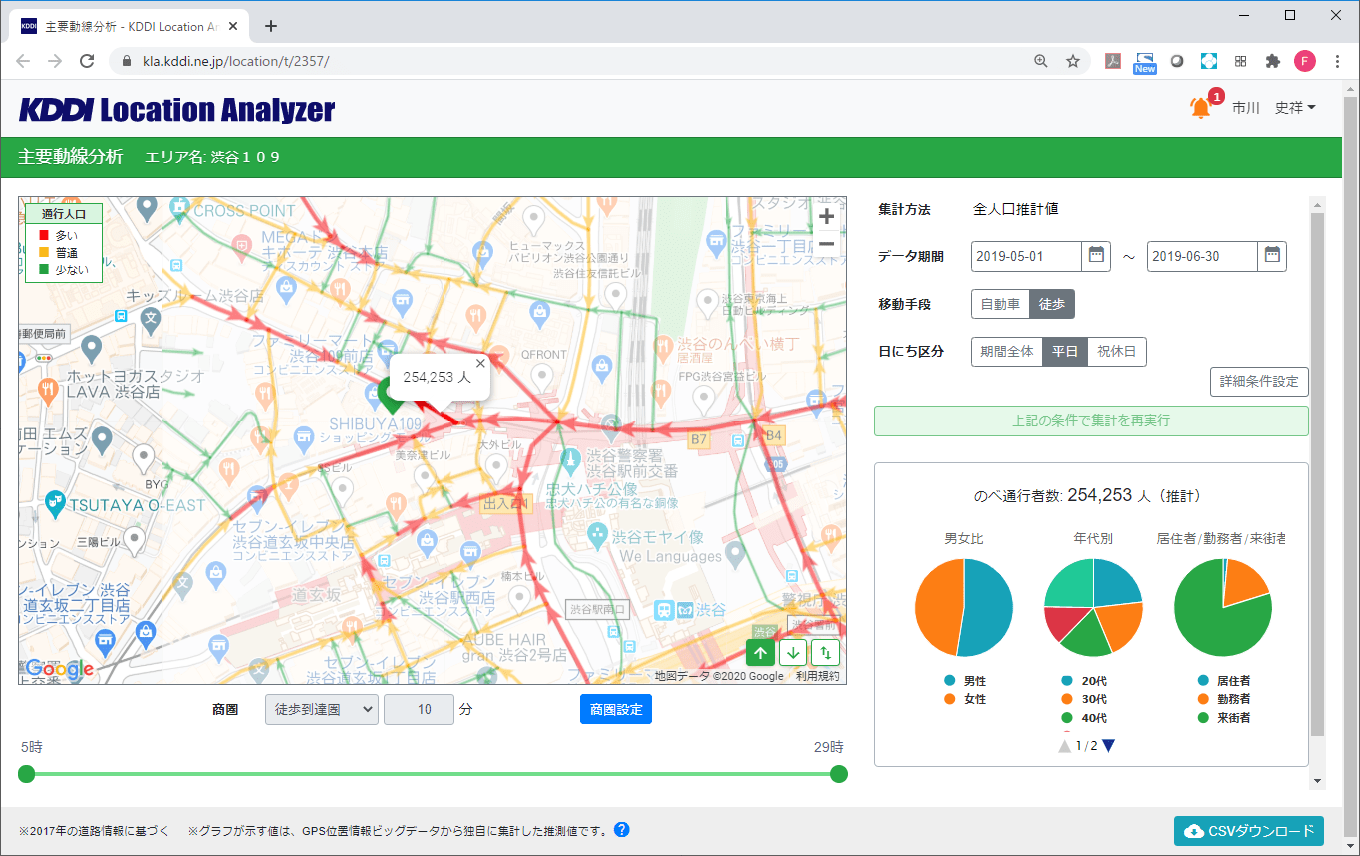Reload the browser page
The height and width of the screenshot is (856, 1360).
point(87,61)
